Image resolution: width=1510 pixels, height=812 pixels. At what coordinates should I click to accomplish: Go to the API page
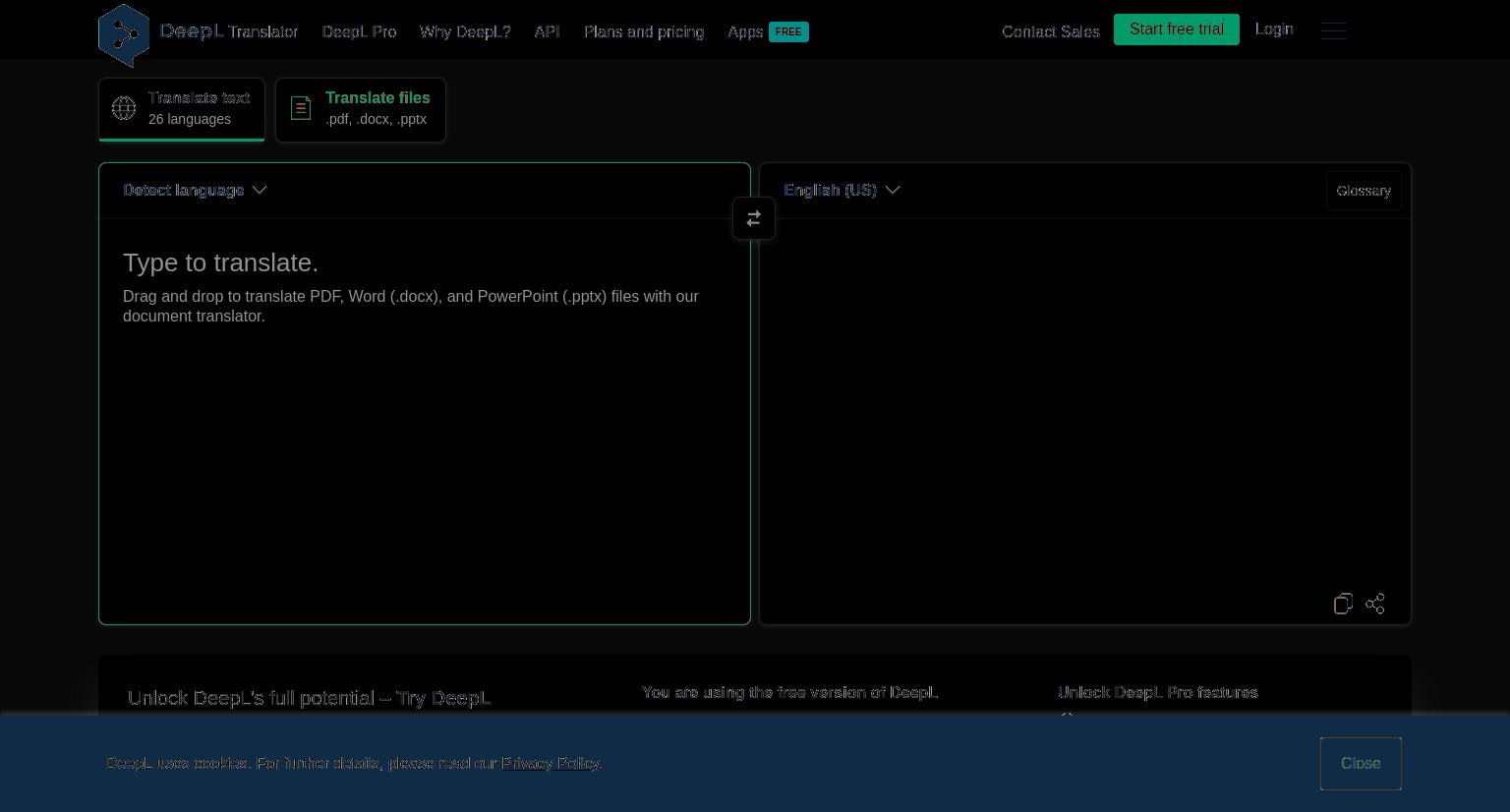coord(547,32)
